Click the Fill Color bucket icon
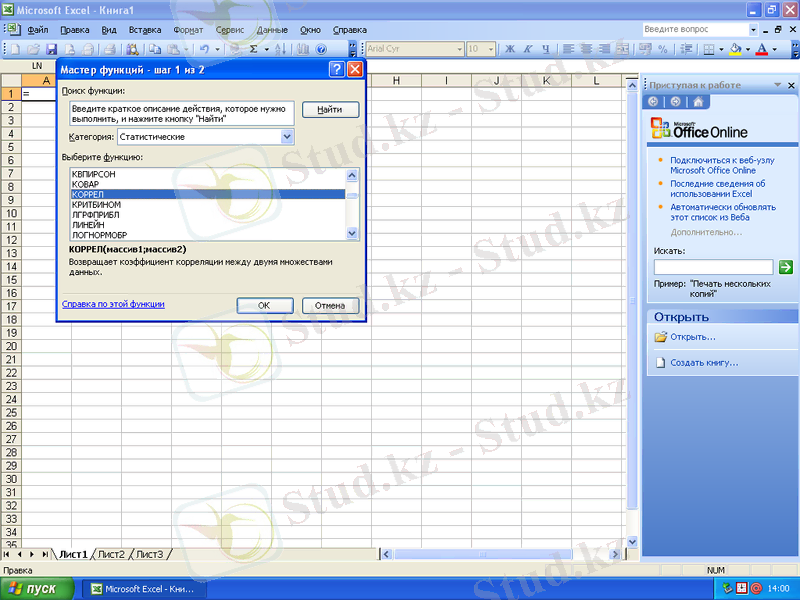800x600 pixels. coord(735,49)
